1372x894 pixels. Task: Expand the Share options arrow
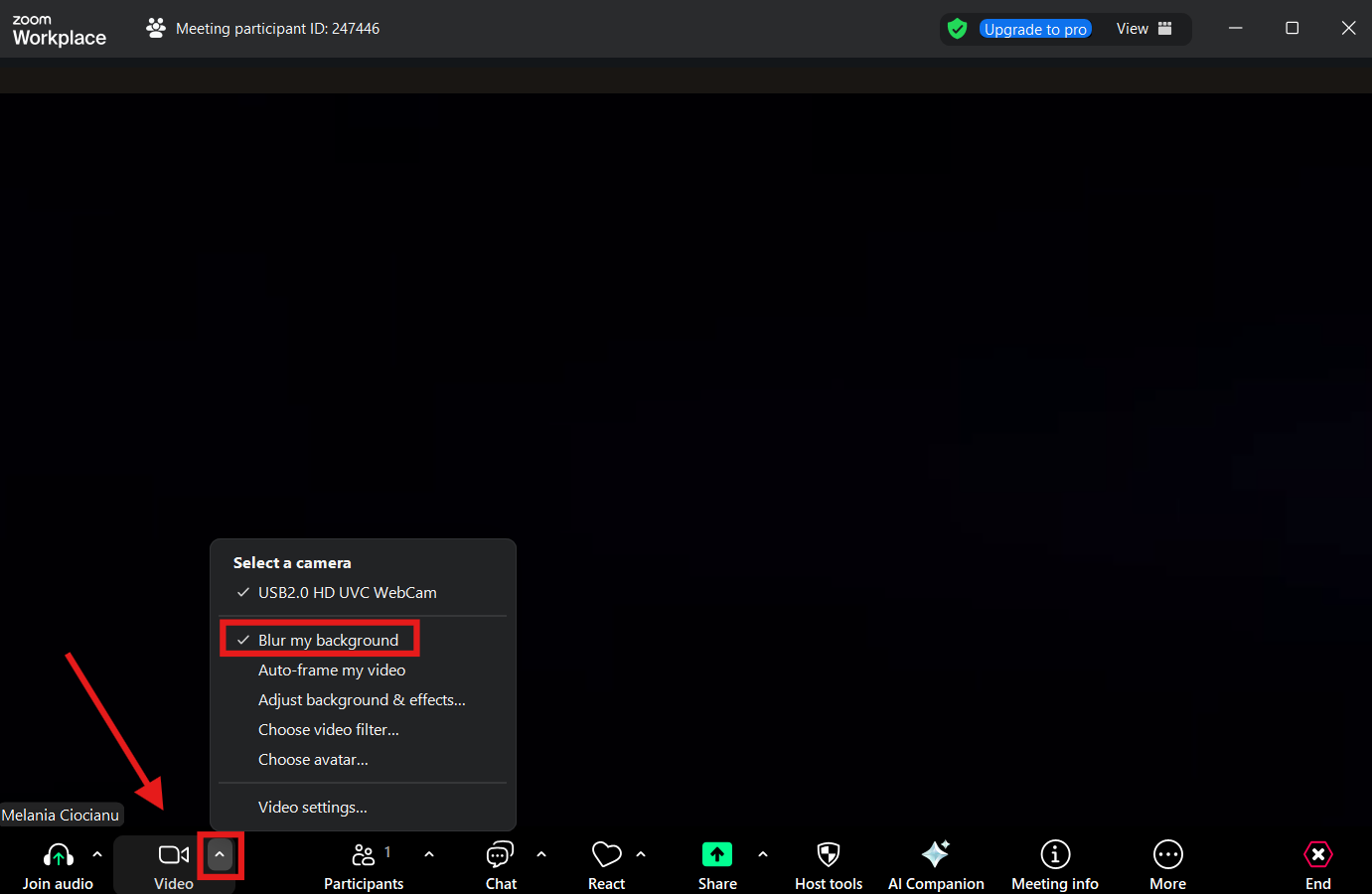[763, 854]
